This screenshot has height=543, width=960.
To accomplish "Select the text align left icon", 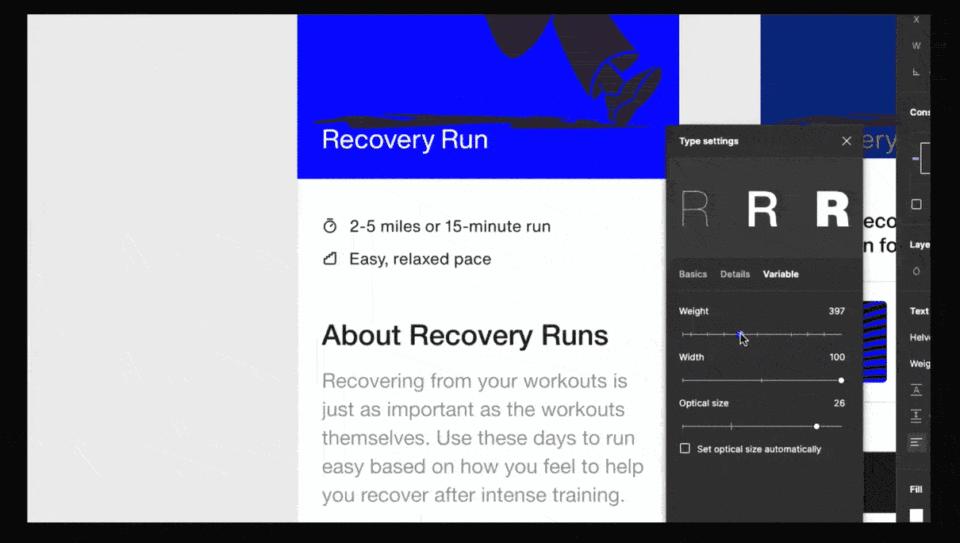I will [x=916, y=442].
